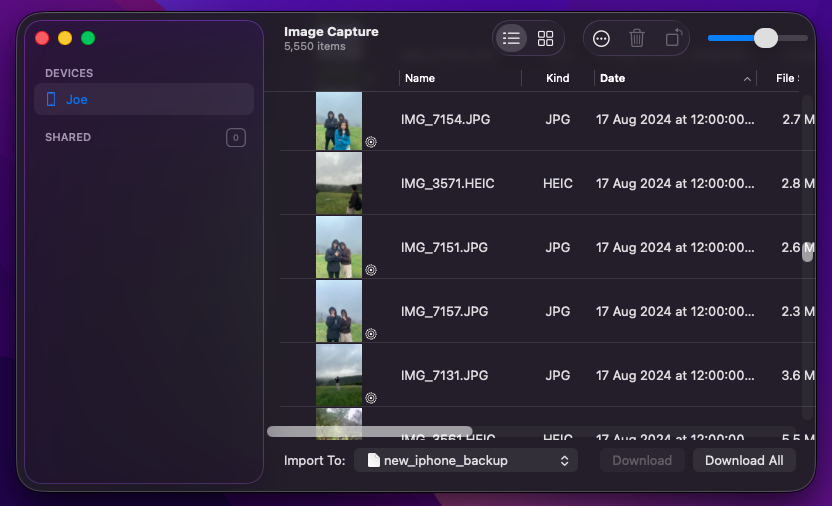Select the IMG_7131.JPG thumbnail

click(x=339, y=375)
